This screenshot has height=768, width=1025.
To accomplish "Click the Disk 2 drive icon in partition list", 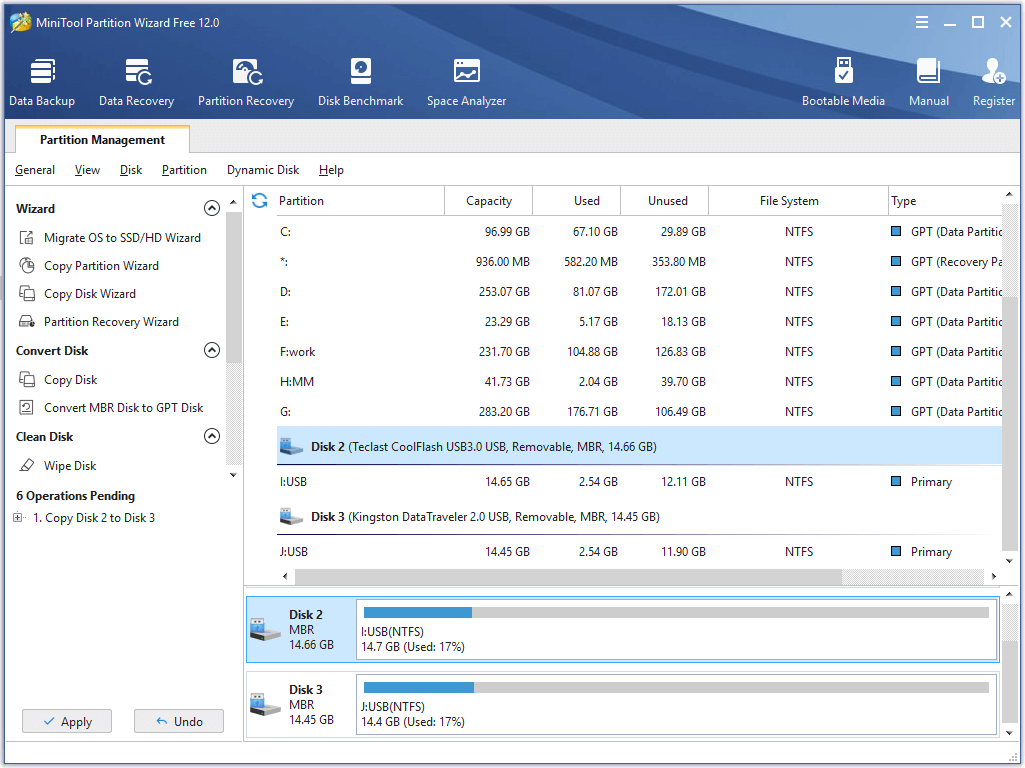I will click(291, 447).
